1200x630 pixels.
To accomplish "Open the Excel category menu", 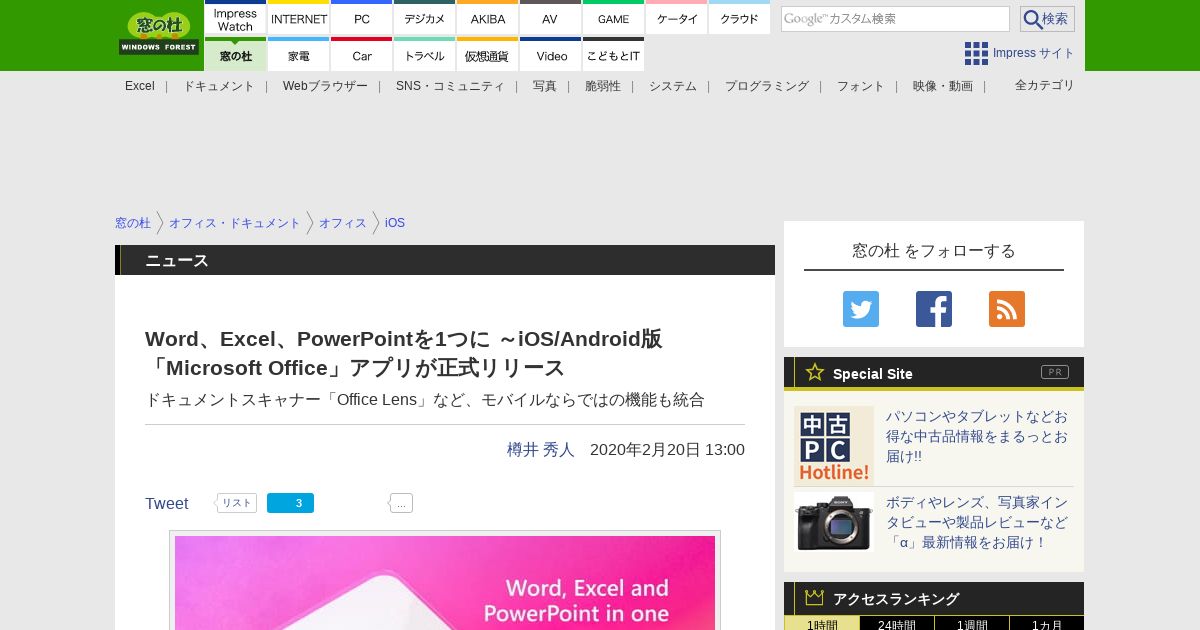I will [x=140, y=86].
